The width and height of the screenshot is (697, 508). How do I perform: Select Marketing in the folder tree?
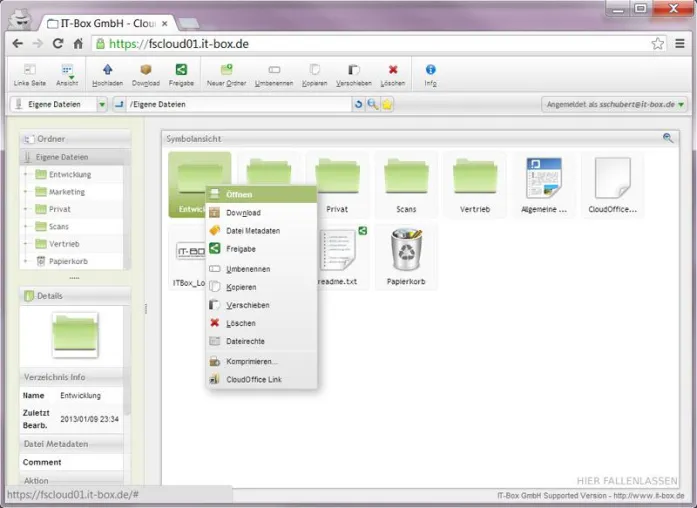pyautogui.click(x=67, y=192)
